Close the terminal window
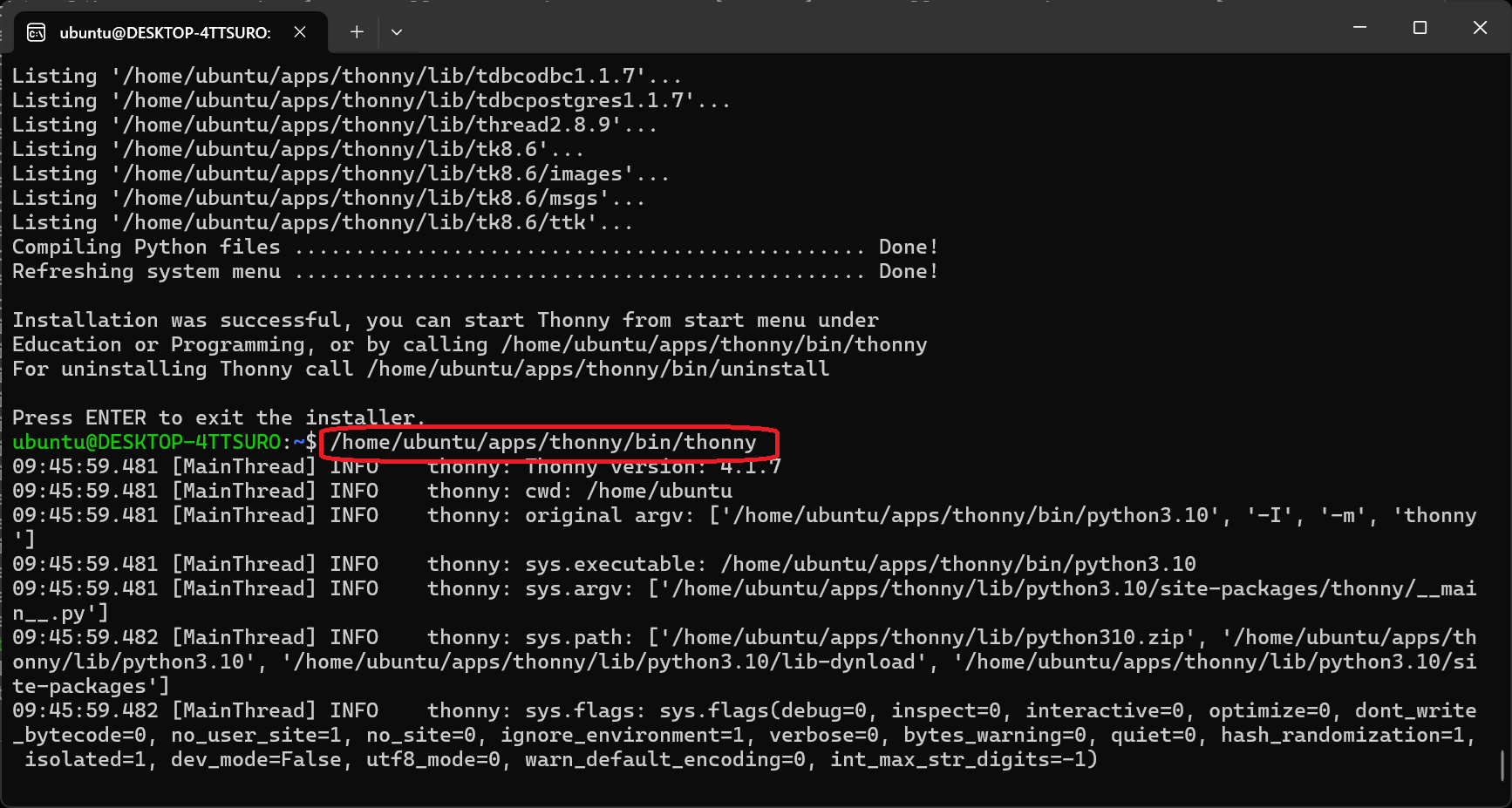 click(x=1480, y=28)
